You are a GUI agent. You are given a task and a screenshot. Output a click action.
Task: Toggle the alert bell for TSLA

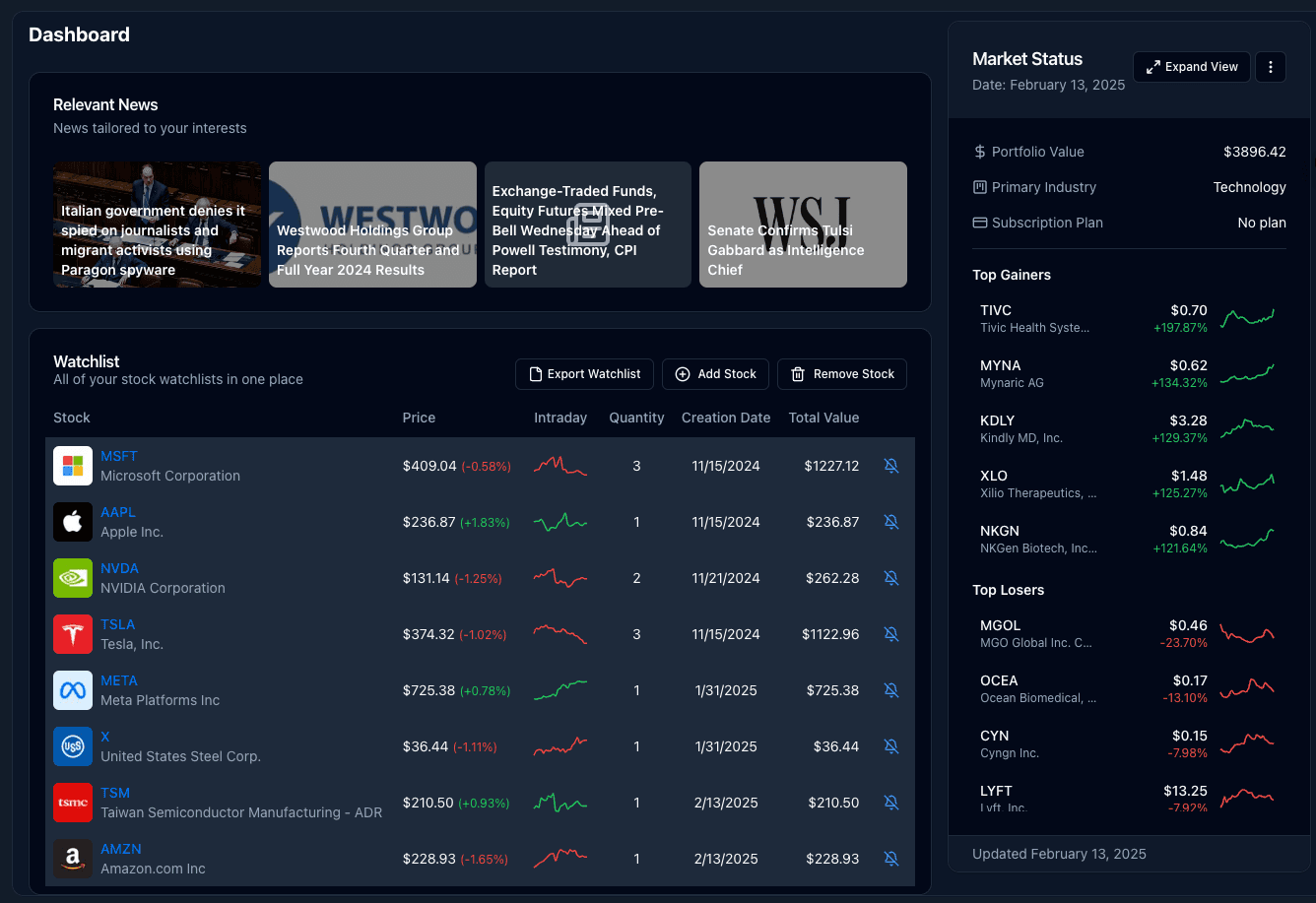[891, 634]
